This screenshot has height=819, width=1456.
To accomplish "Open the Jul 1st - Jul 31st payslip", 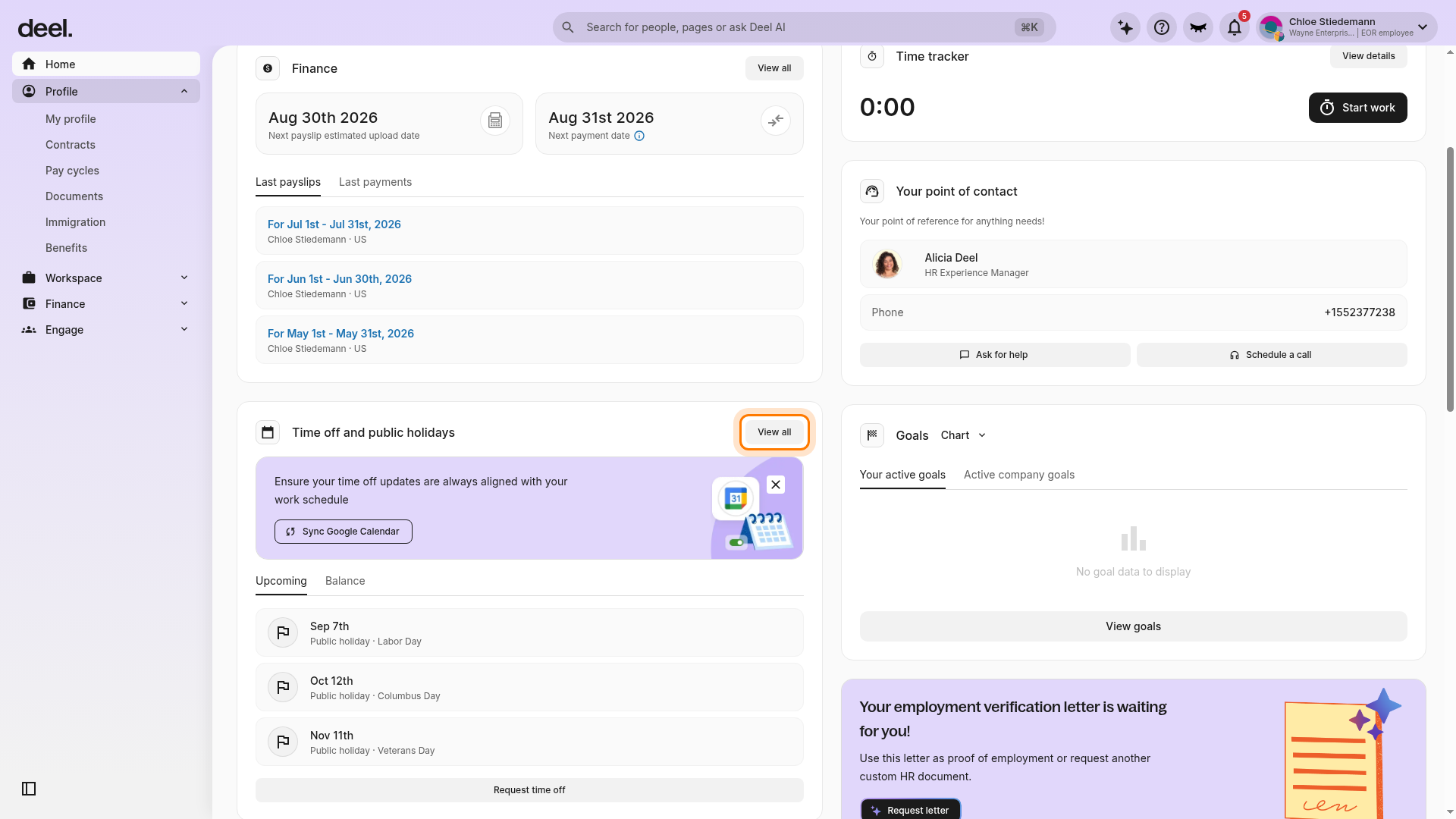I will pos(334,224).
